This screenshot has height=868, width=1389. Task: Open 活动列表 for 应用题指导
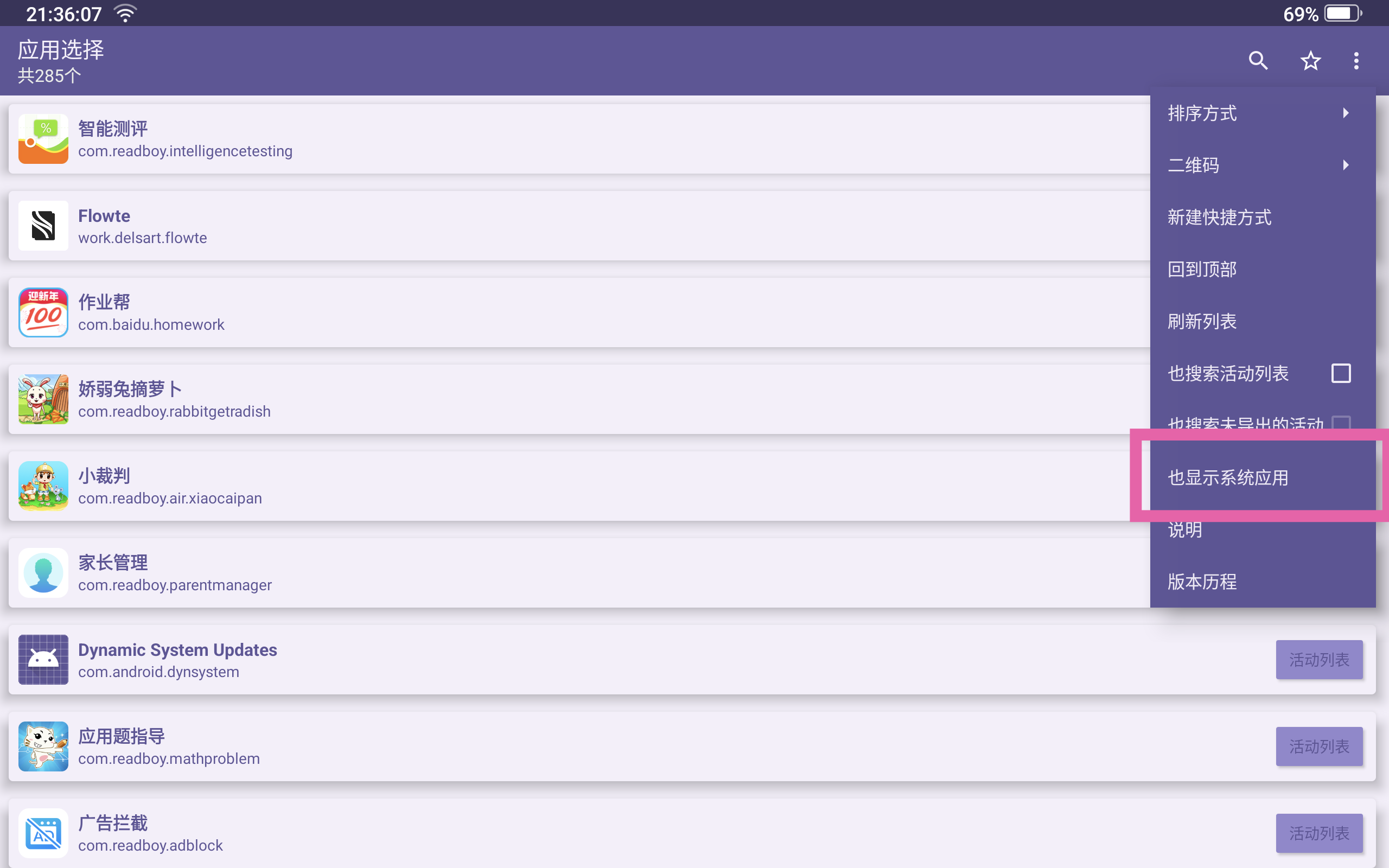(x=1319, y=746)
